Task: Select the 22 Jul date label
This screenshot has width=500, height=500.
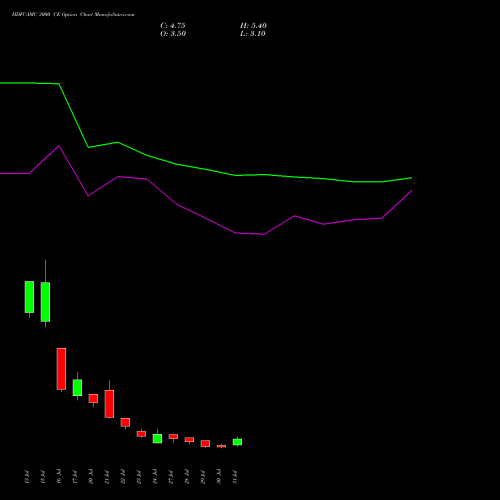Action: pos(123,477)
